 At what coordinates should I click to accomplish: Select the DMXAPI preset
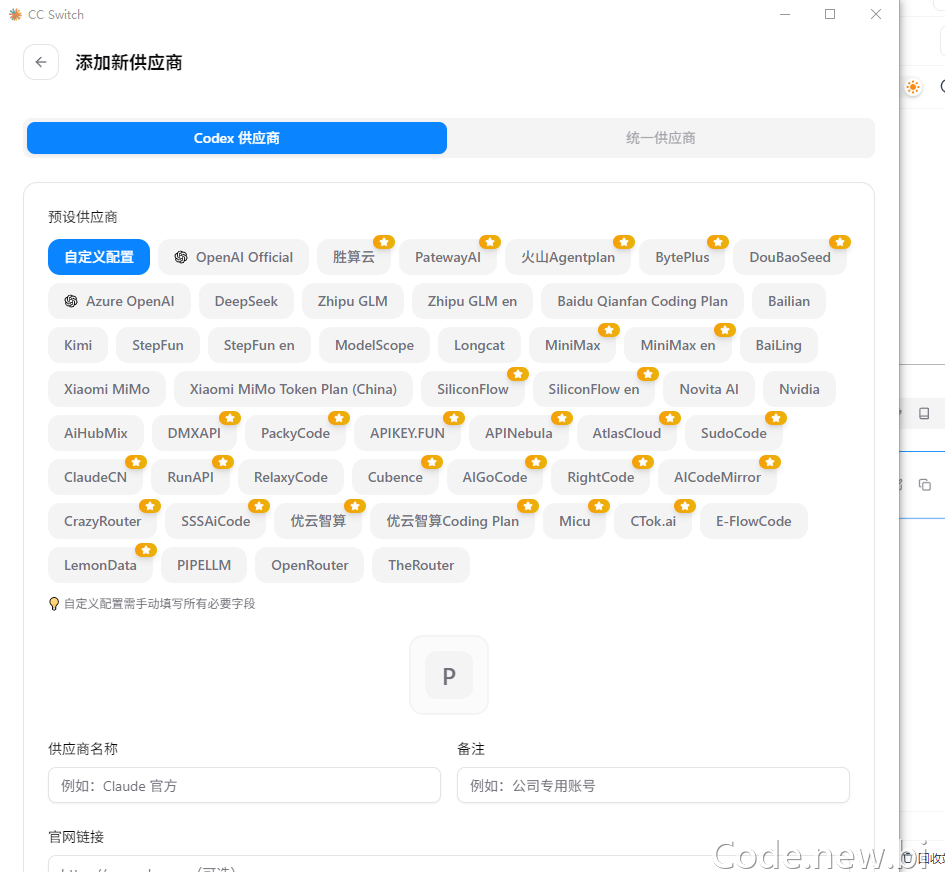pos(194,433)
